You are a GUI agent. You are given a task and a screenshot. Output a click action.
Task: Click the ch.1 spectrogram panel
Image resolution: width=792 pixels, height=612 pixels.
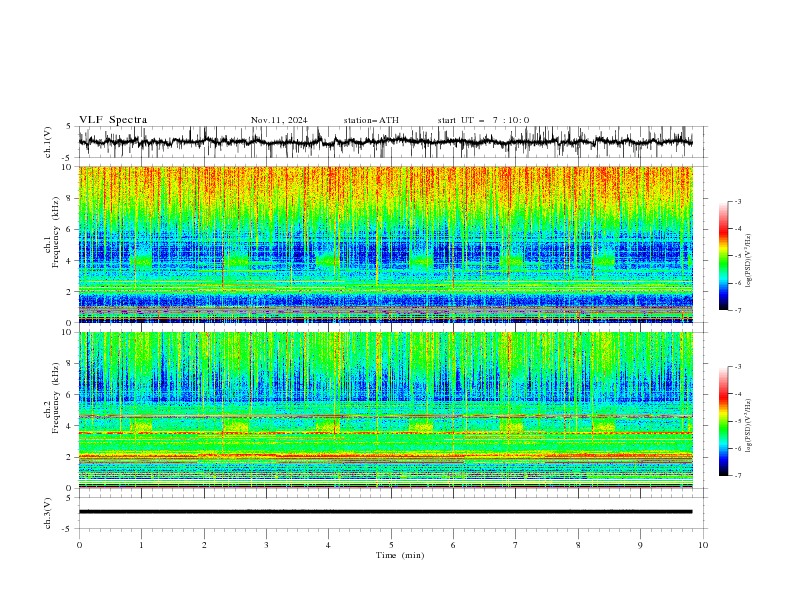385,244
